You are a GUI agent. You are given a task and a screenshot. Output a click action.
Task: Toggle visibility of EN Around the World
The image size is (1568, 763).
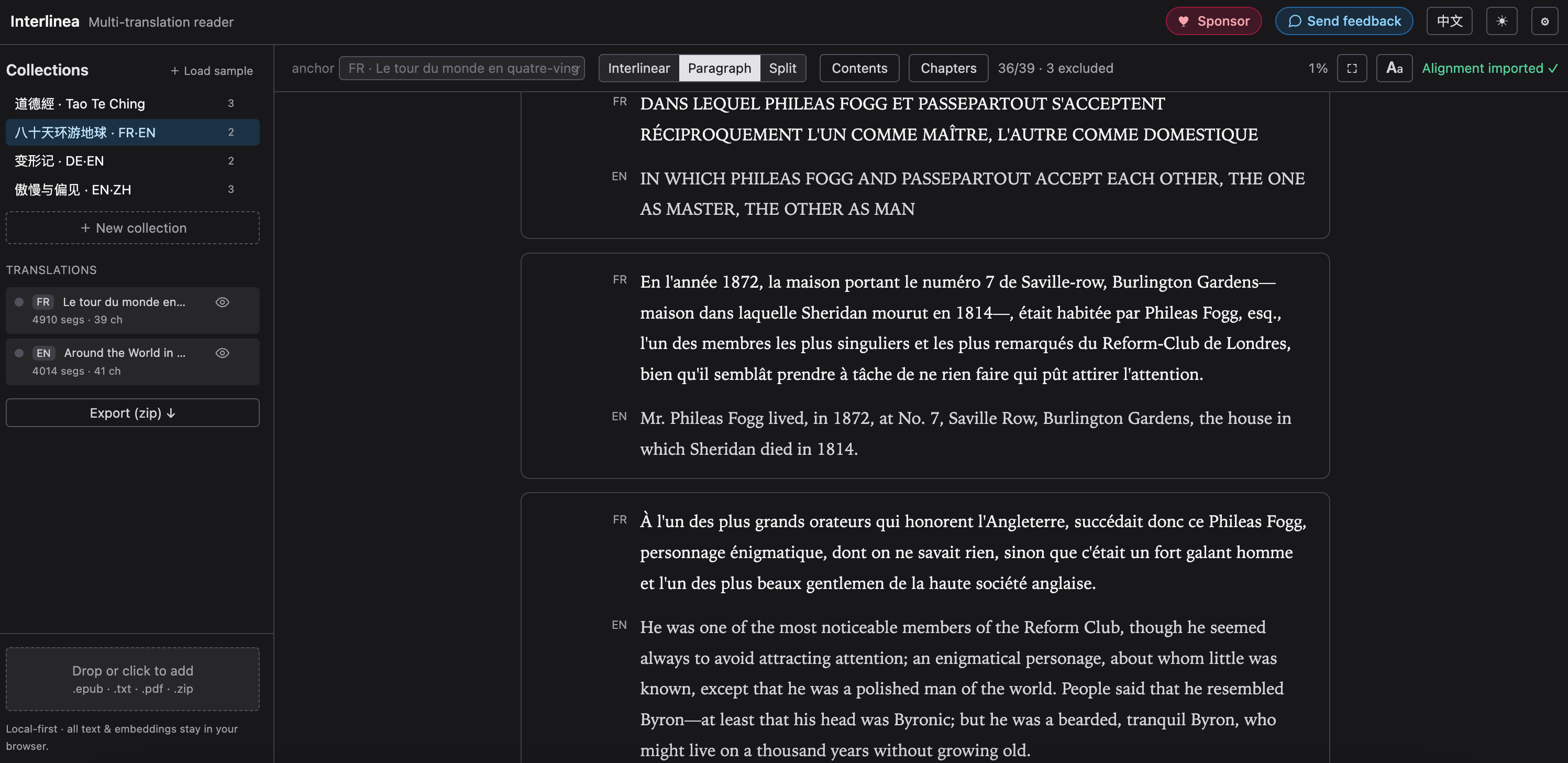click(222, 353)
